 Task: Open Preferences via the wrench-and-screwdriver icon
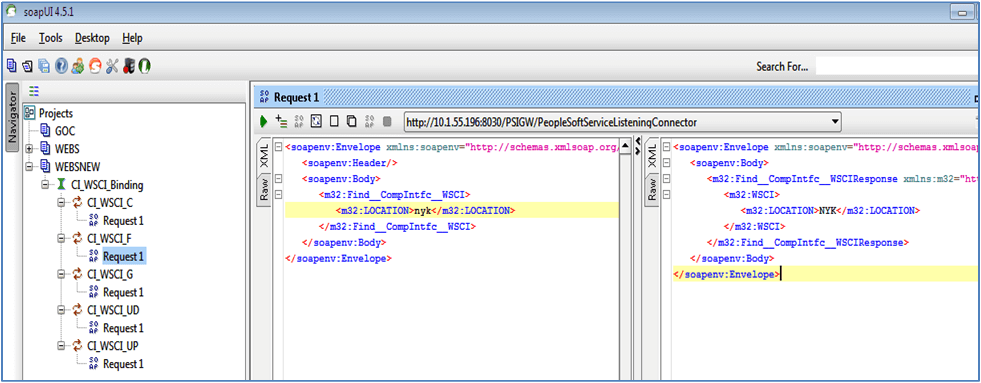[x=111, y=66]
